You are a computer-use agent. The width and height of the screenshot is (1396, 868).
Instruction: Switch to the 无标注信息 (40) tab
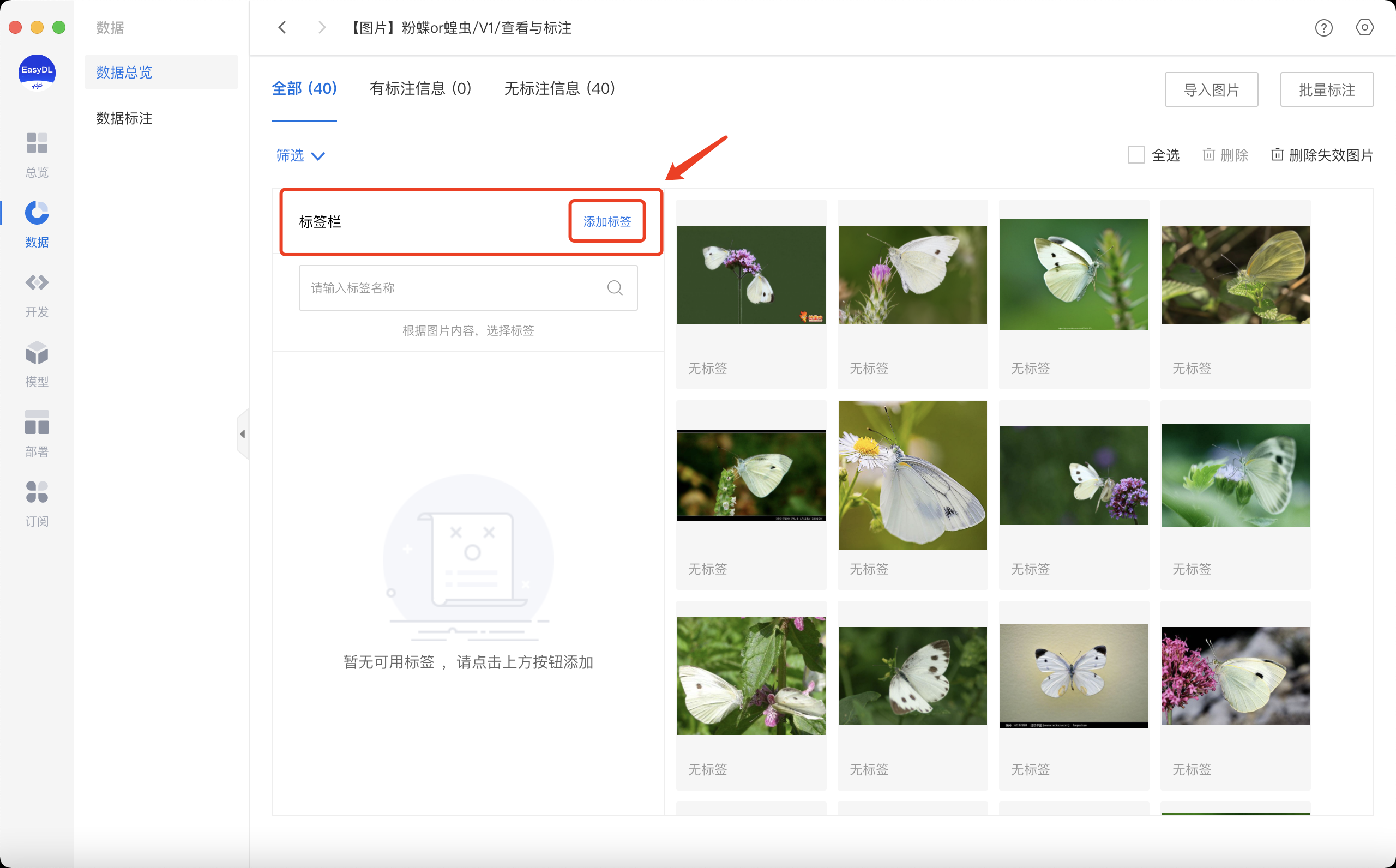coord(559,89)
